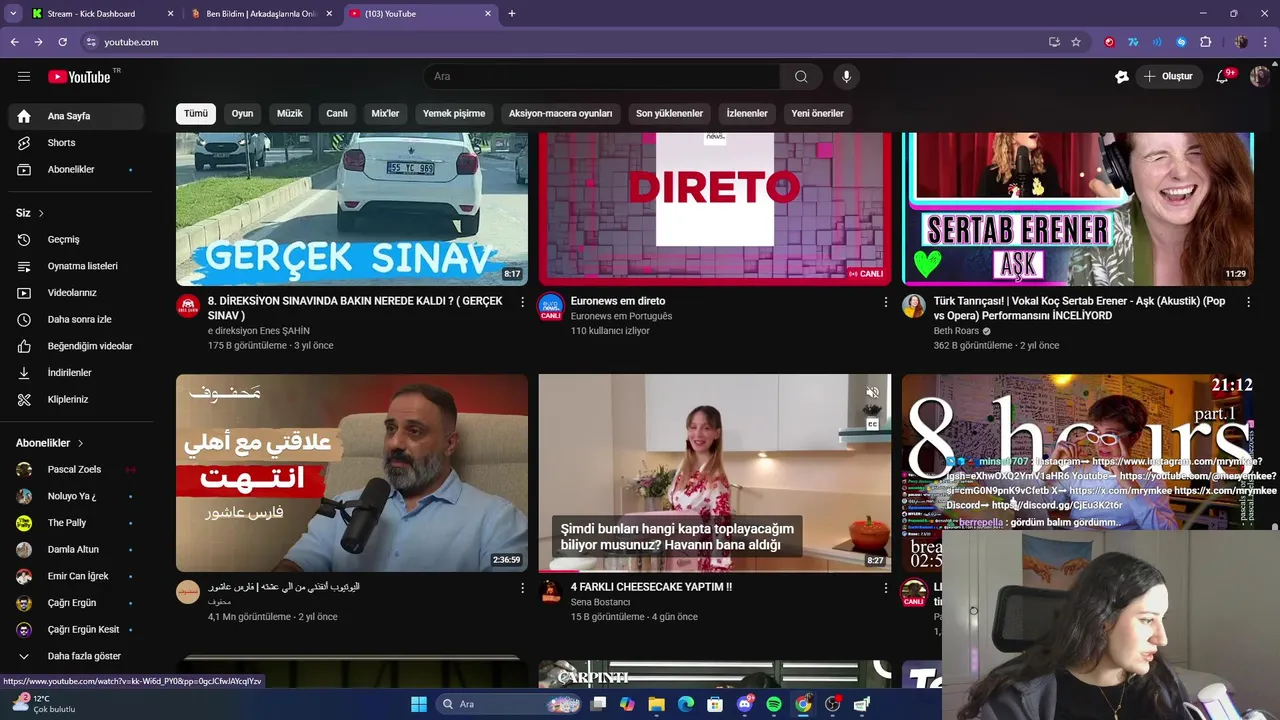Open the notifications bell

pos(1222,77)
